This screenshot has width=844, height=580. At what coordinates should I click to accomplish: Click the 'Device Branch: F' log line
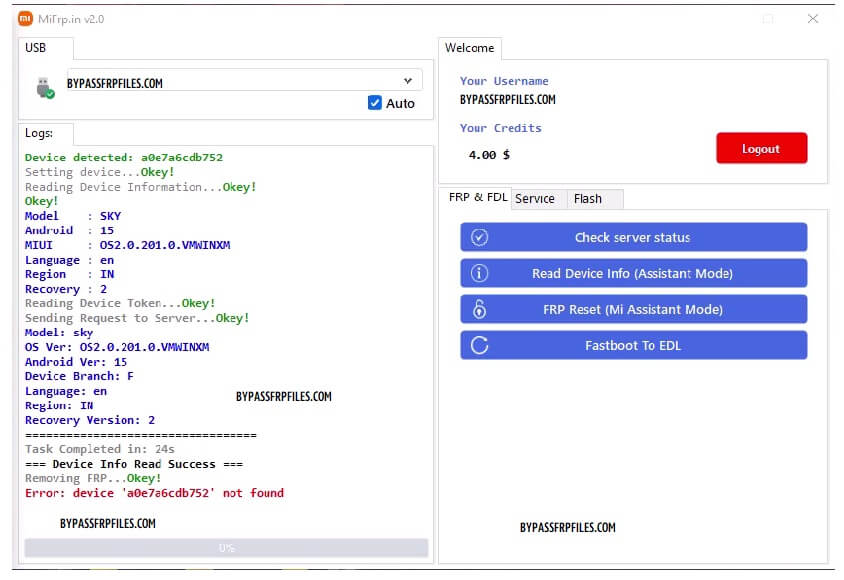[79, 376]
